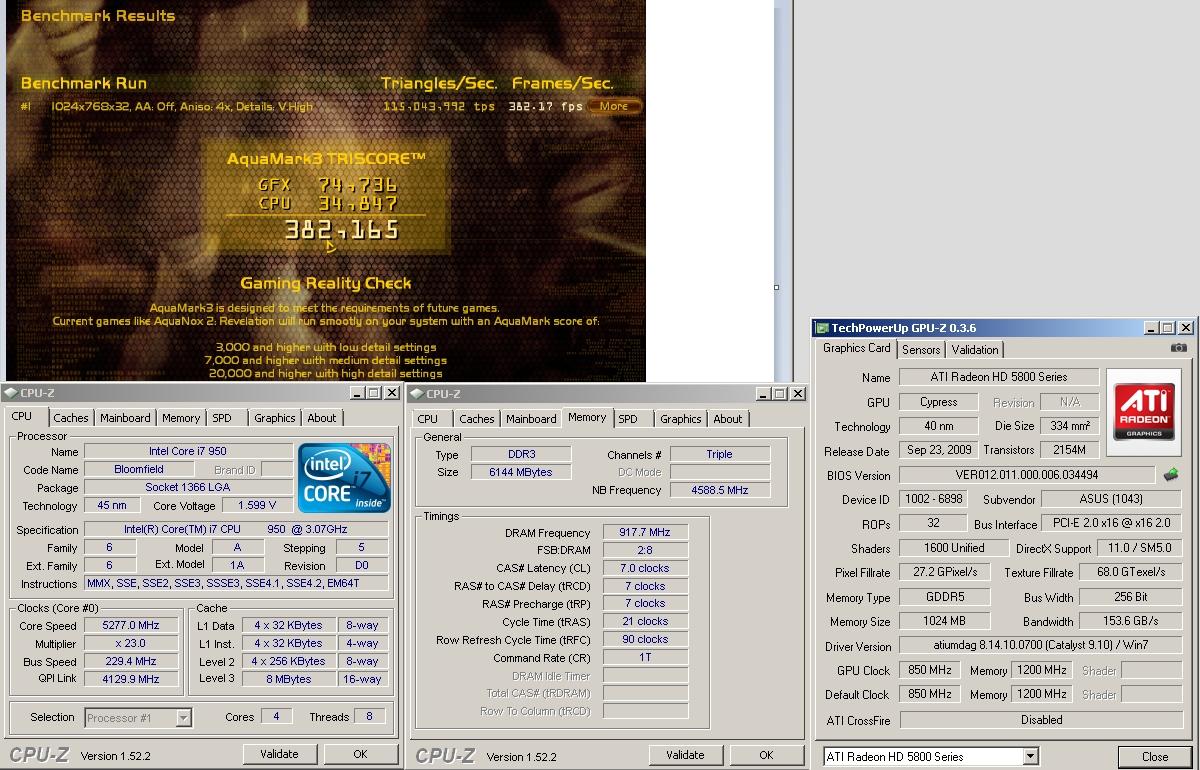
Task: Click Validate in right CPU-Z window
Action: (x=685, y=755)
